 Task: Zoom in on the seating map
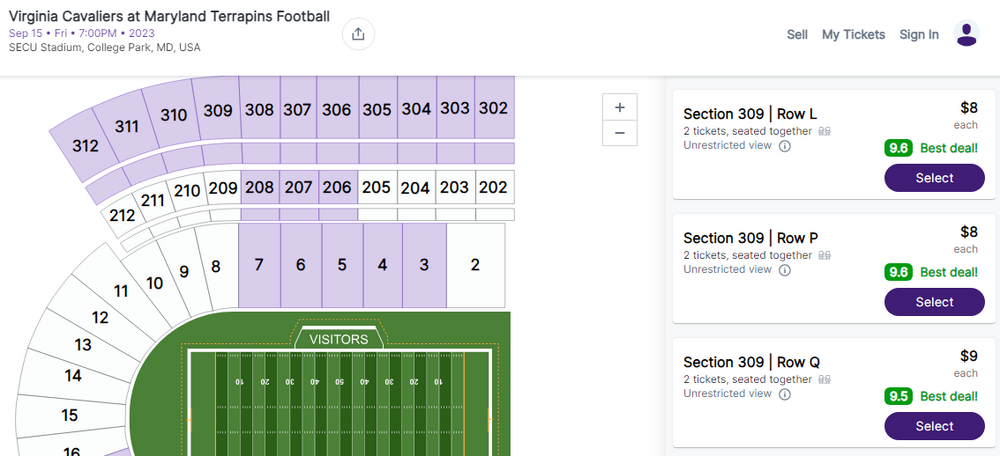pos(620,108)
